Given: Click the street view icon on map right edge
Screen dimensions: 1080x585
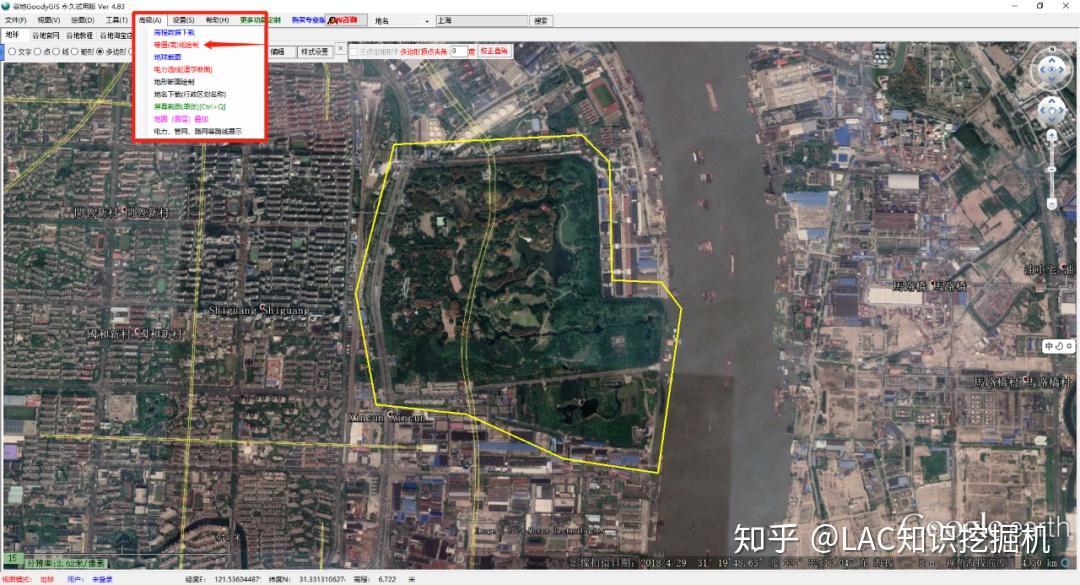Looking at the screenshot, I should 1057,346.
